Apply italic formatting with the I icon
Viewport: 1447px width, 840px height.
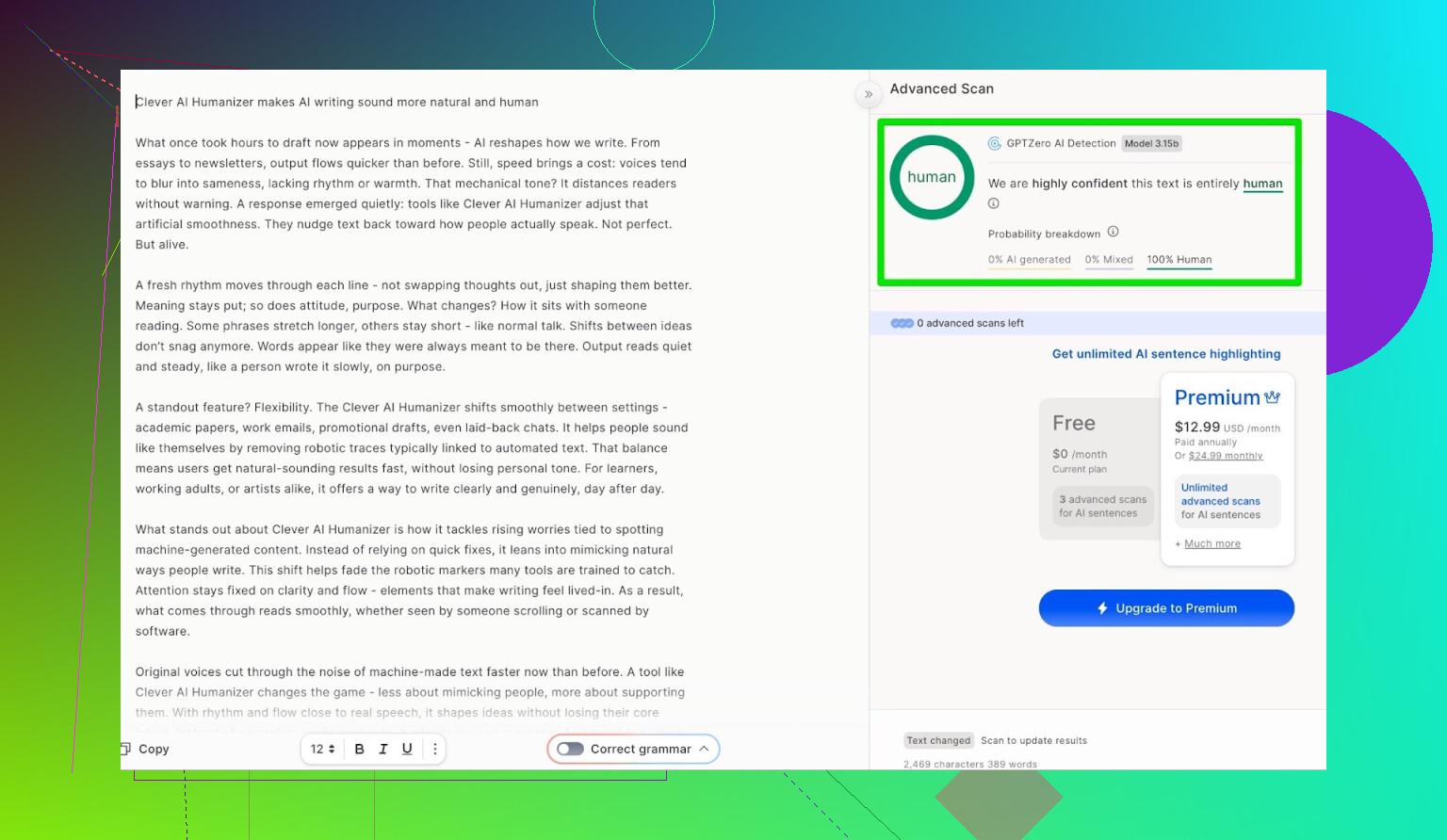(383, 749)
